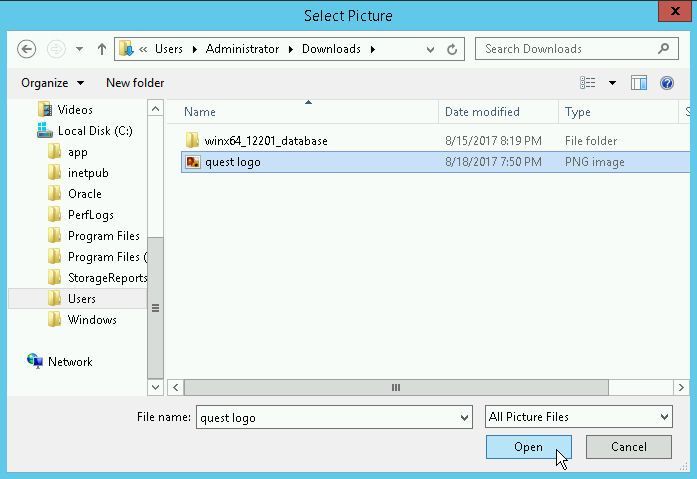Expand the arrow after Users in path
This screenshot has height=479, width=697.
[x=194, y=49]
